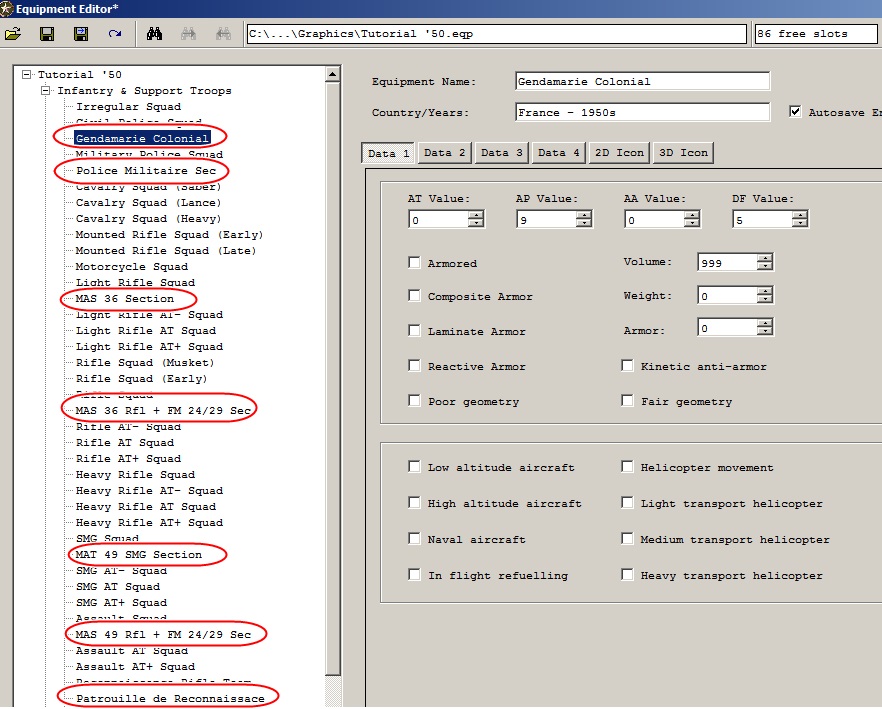
Task: Open the 3D Icon tab
Action: [683, 152]
